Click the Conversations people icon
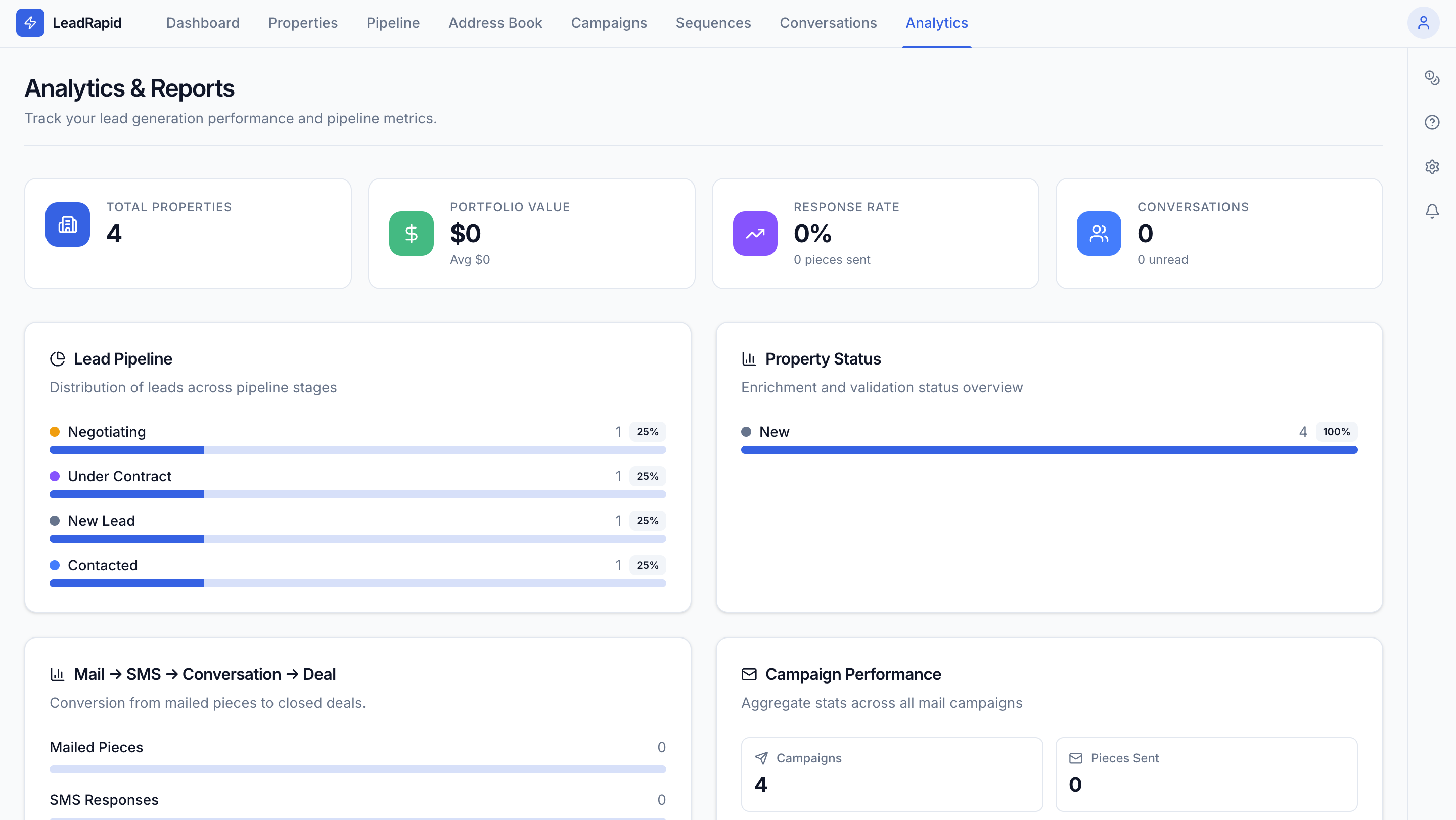Viewport: 1456px width, 820px height. 1098,234
